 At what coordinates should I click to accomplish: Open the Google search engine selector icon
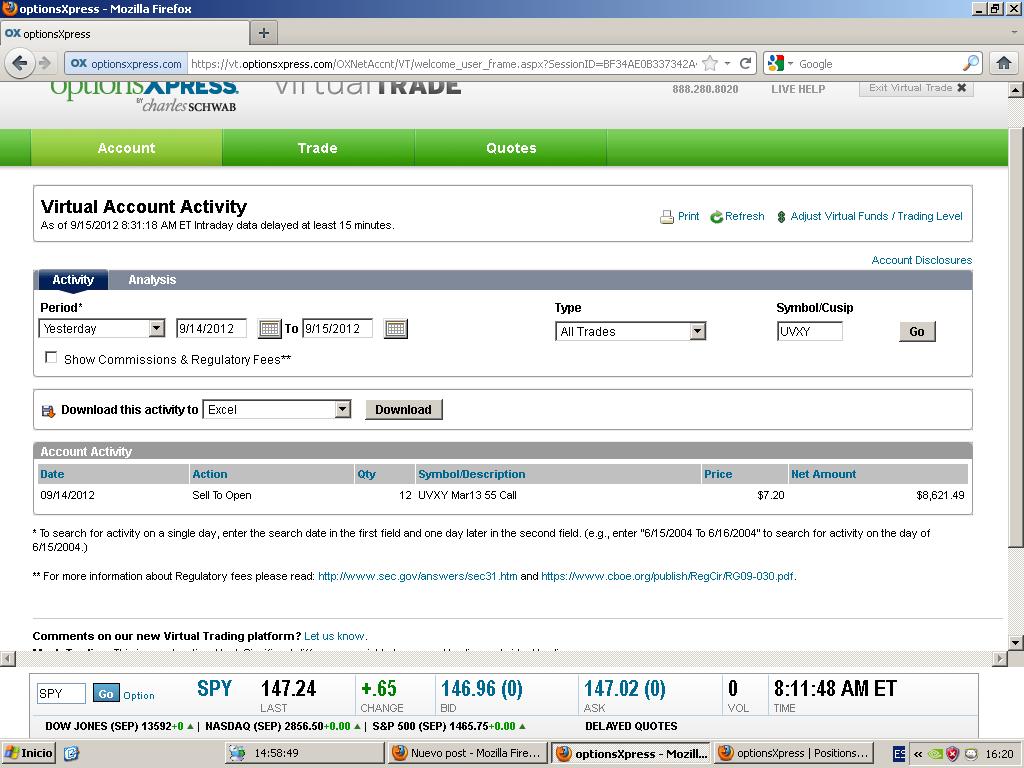pyautogui.click(x=776, y=63)
